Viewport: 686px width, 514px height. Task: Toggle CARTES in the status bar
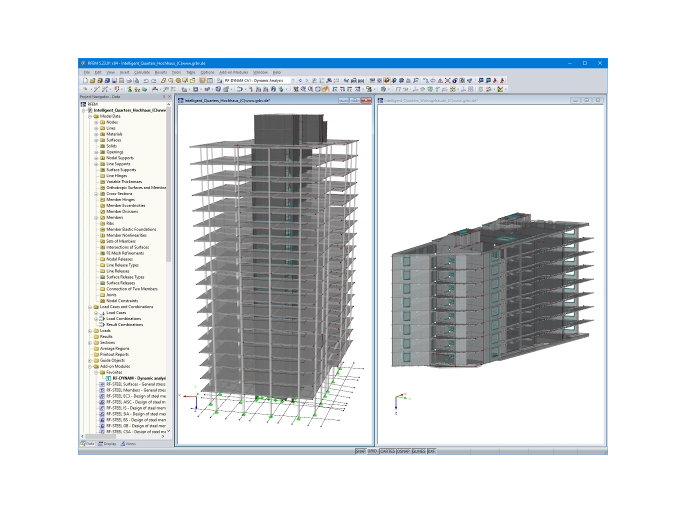[x=387, y=451]
